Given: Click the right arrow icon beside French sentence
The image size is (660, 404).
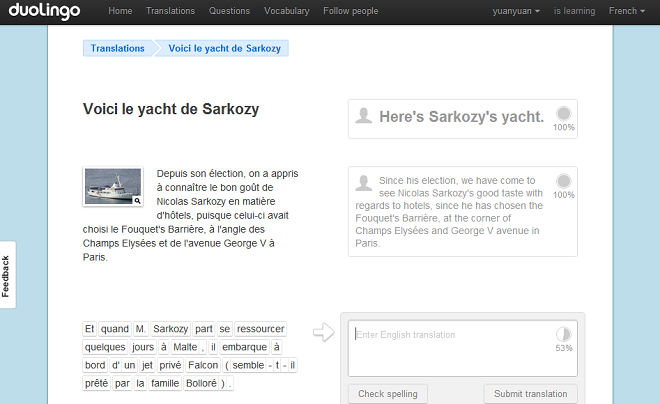Looking at the screenshot, I should tap(324, 332).
